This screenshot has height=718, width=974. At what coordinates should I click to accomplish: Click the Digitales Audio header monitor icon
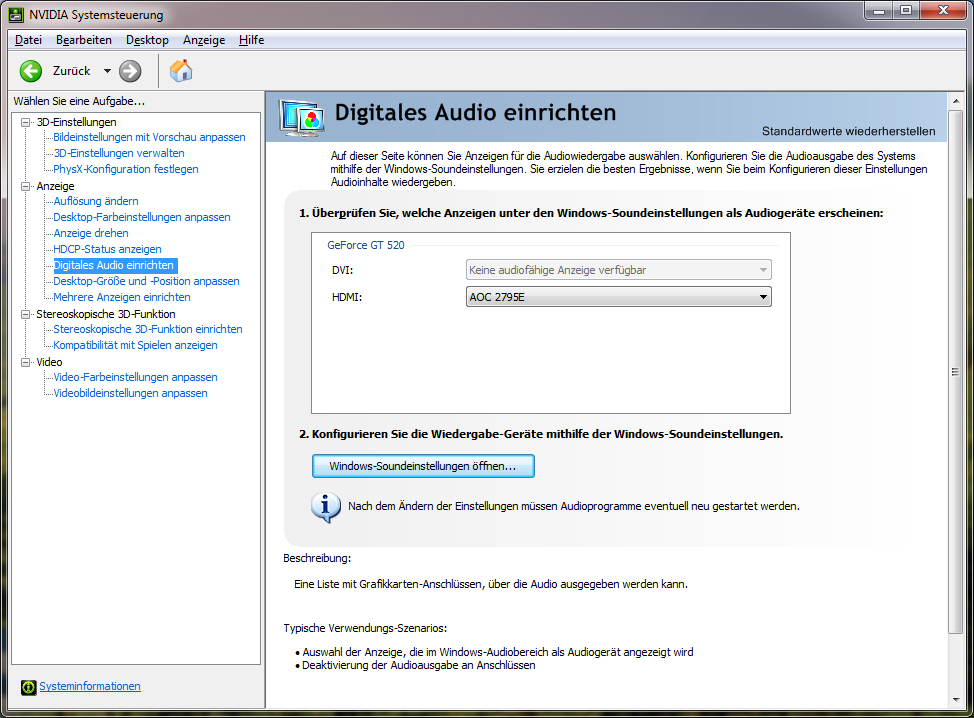pyautogui.click(x=302, y=117)
